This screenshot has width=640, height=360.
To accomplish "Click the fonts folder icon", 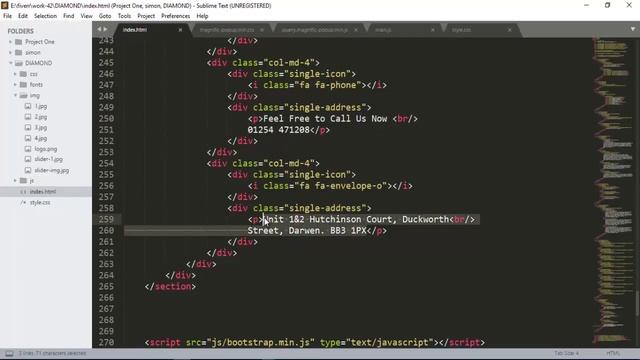I will [x=23, y=84].
